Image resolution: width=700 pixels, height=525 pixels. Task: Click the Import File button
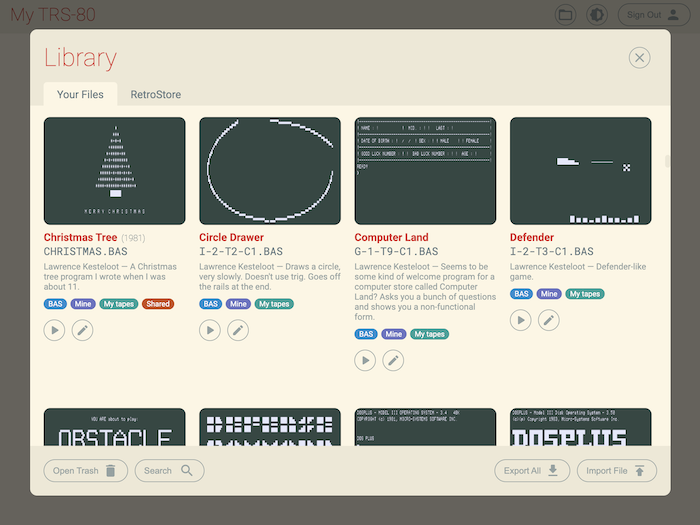pos(617,471)
